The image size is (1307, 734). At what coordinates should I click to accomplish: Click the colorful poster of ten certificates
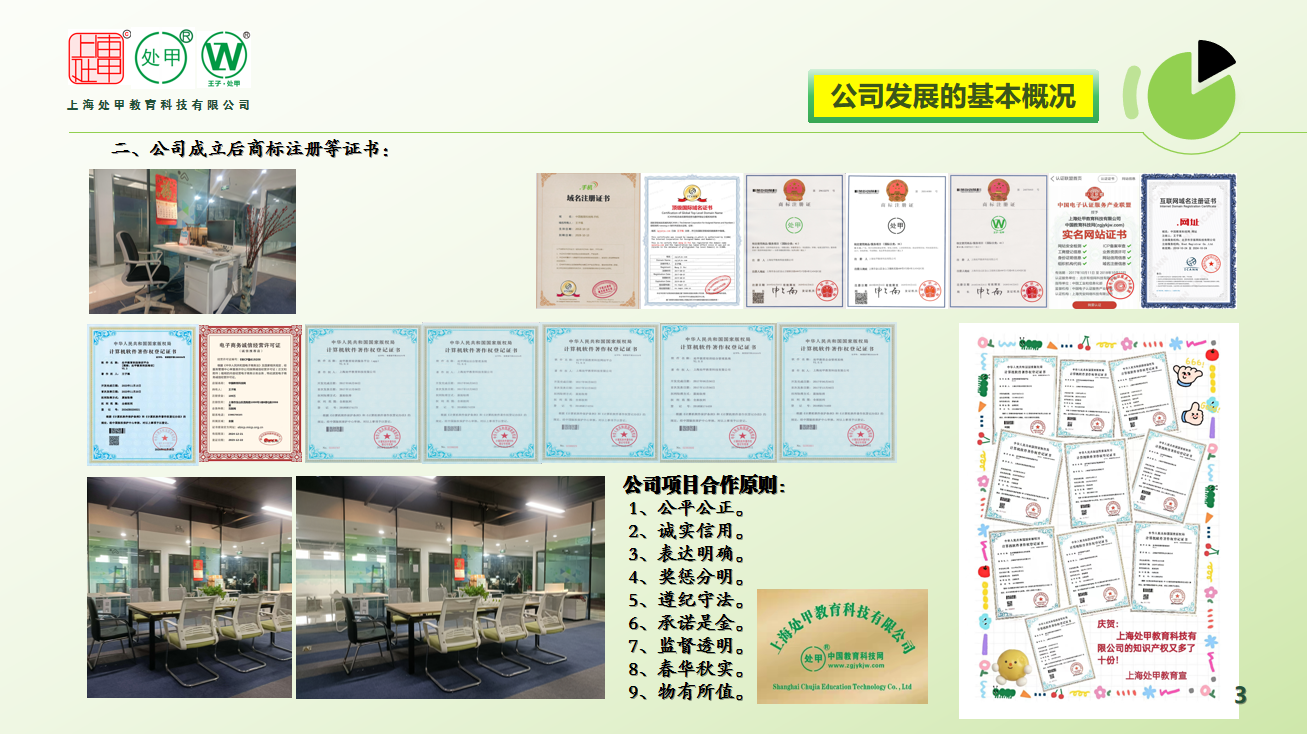pos(1098,520)
